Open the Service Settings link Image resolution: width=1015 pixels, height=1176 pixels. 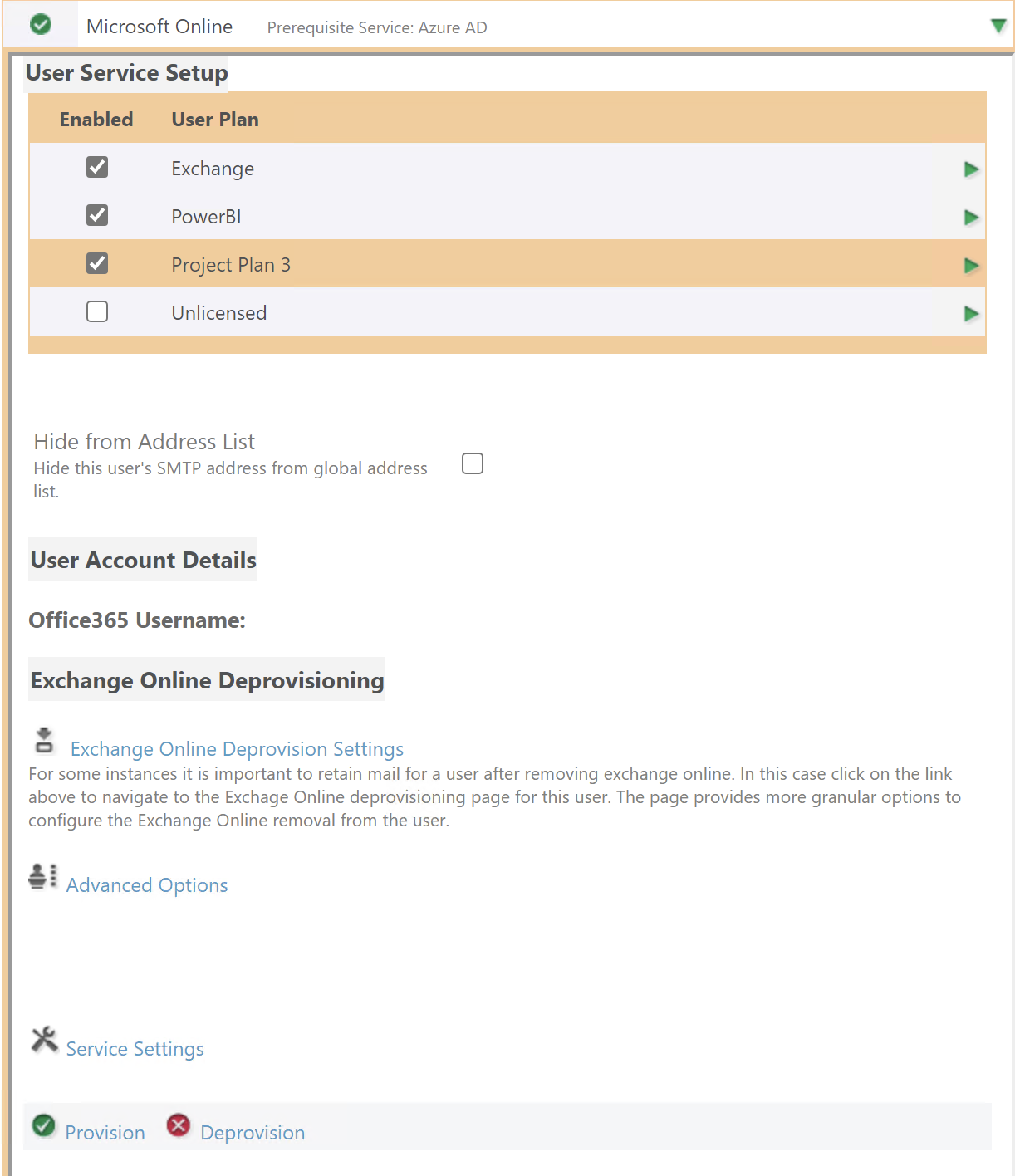pyautogui.click(x=135, y=1049)
